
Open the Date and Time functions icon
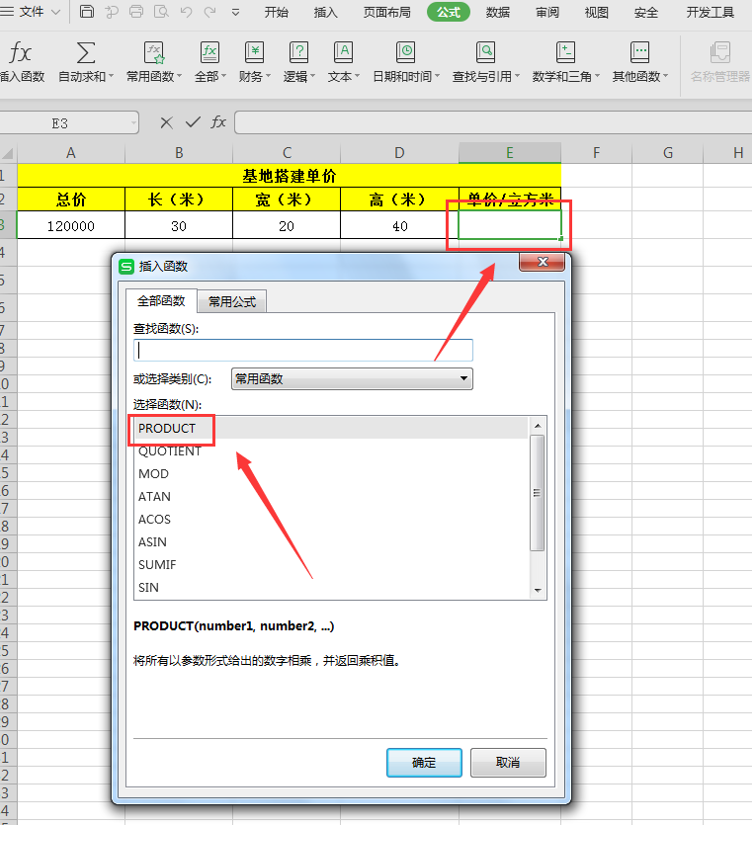pyautogui.click(x=405, y=53)
